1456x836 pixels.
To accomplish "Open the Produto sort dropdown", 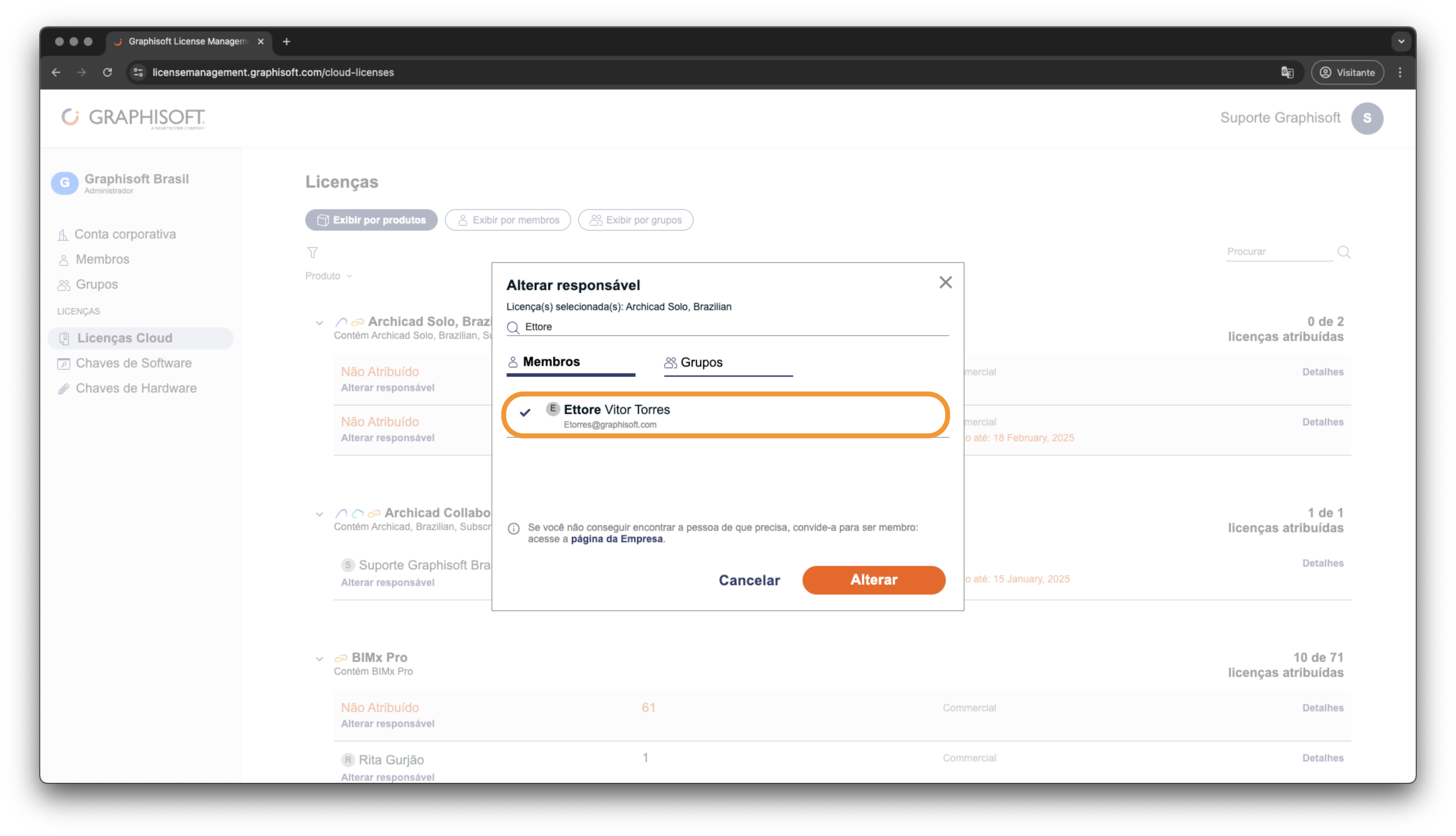I will click(x=329, y=276).
